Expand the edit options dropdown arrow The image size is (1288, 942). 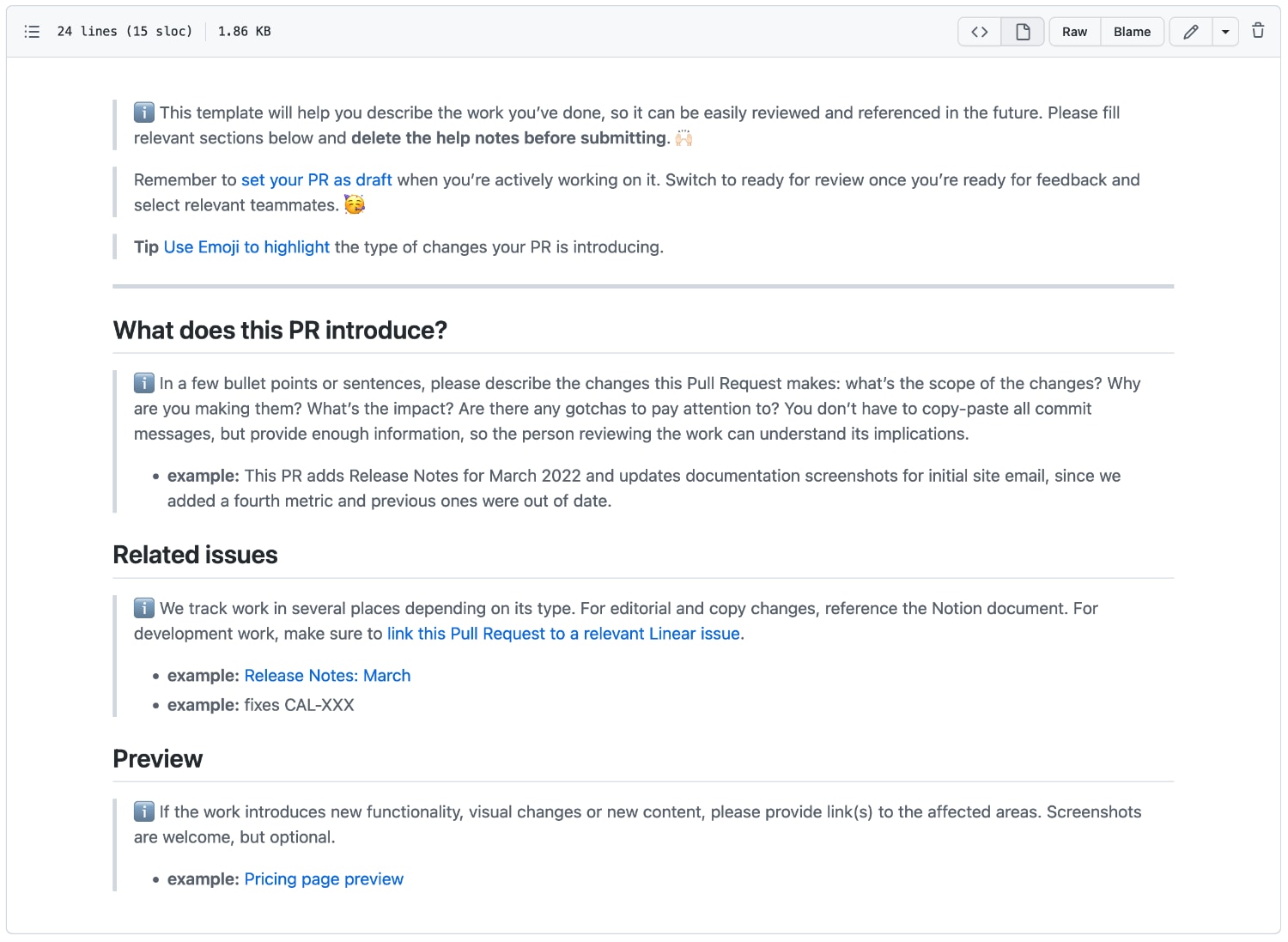(1225, 31)
